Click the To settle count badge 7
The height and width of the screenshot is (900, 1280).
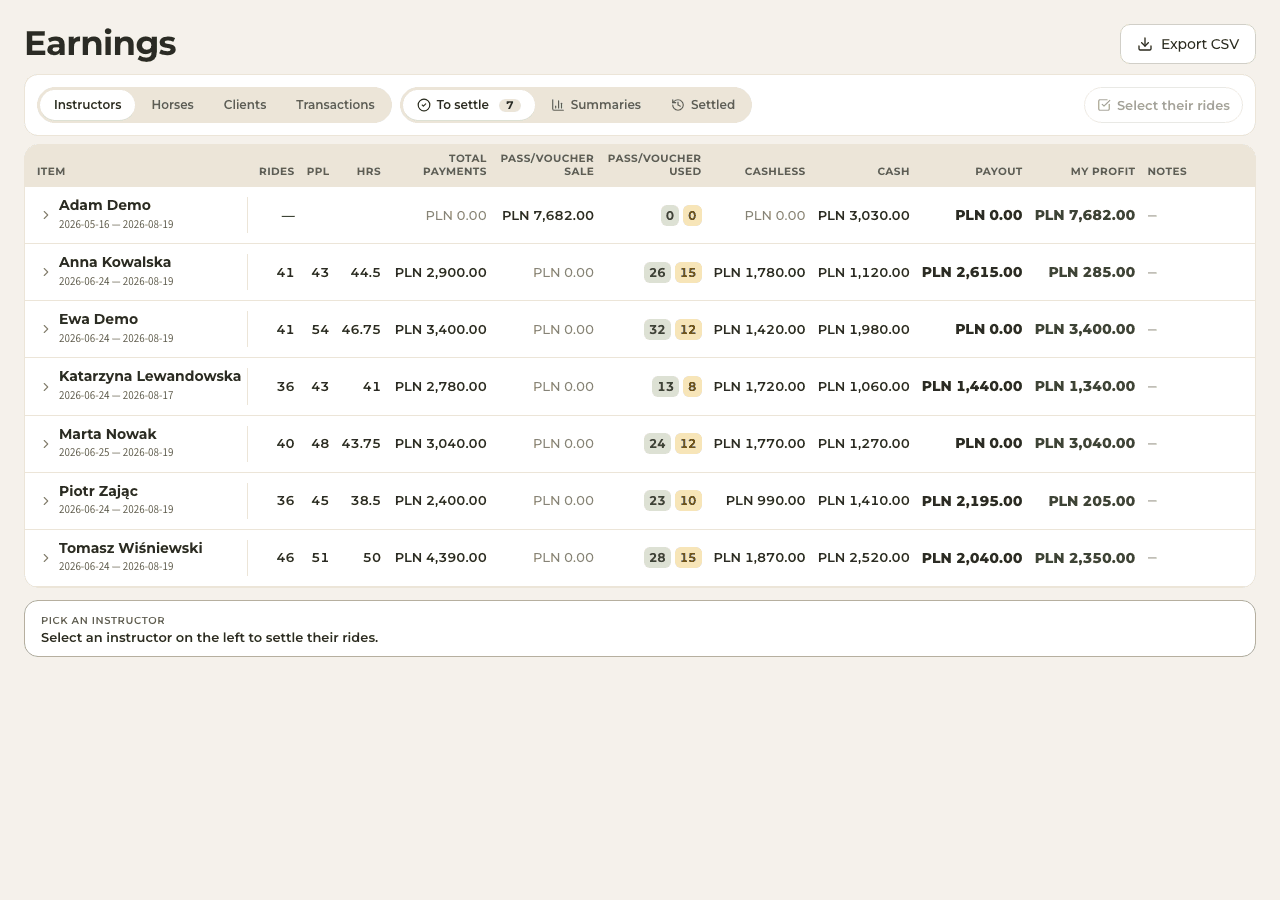pos(510,105)
